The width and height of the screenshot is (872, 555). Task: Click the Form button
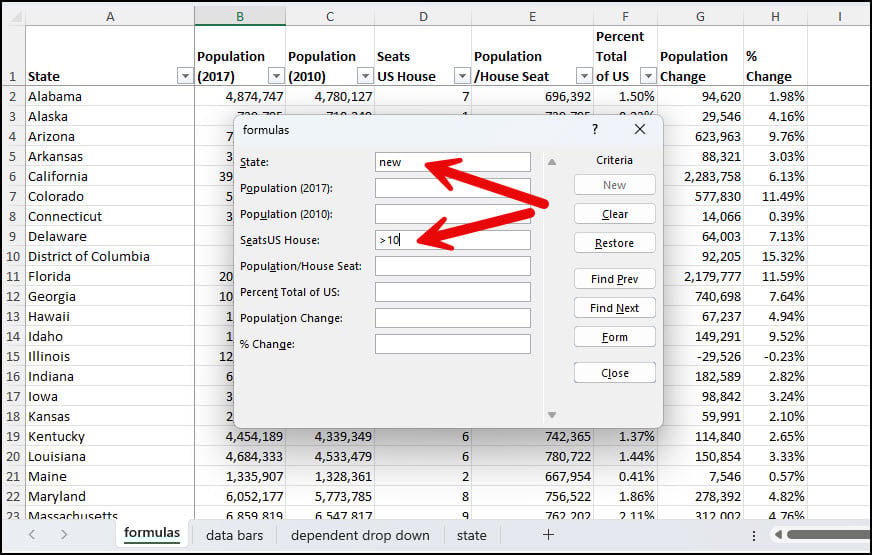pyautogui.click(x=615, y=337)
